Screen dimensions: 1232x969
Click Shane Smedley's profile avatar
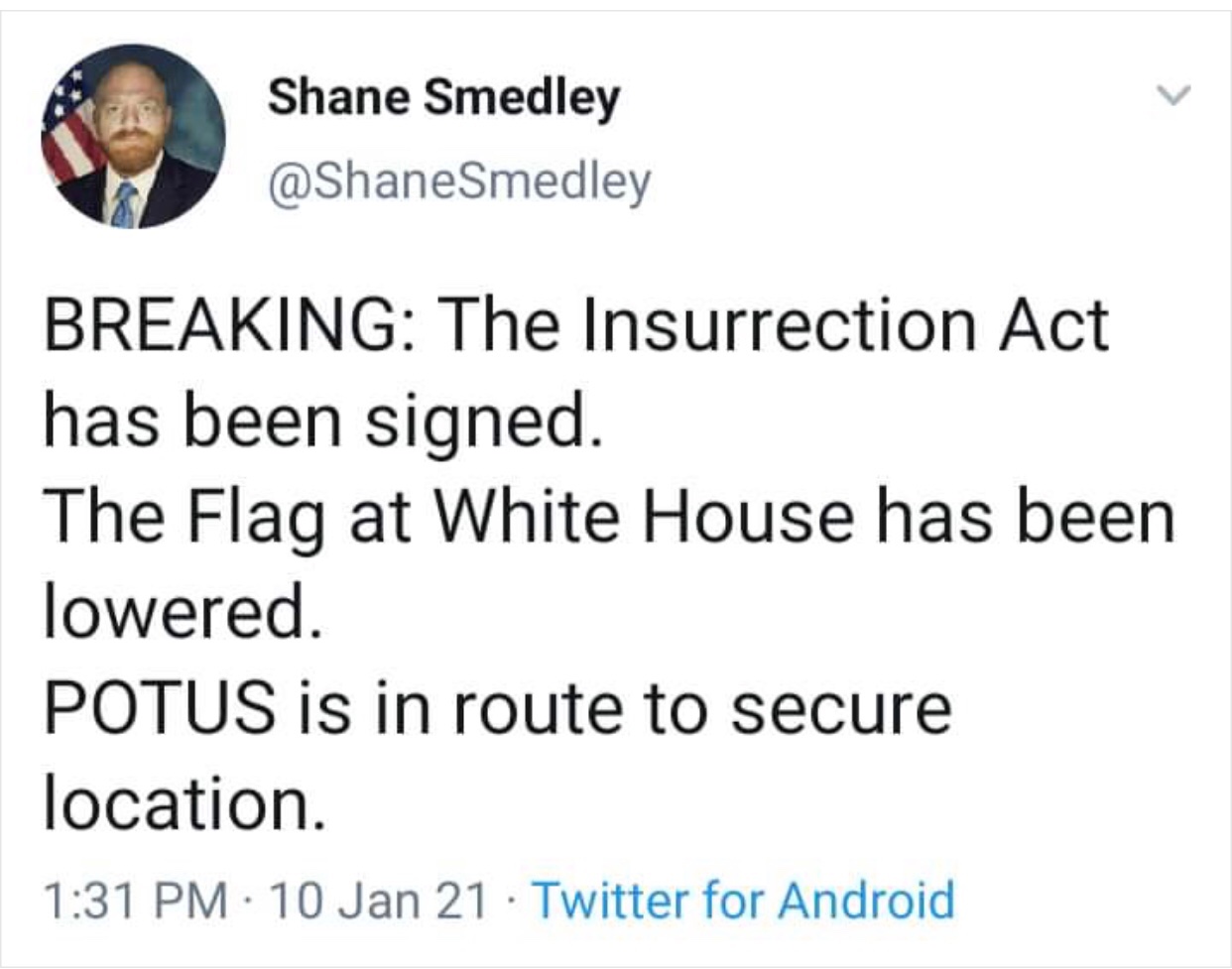[133, 137]
